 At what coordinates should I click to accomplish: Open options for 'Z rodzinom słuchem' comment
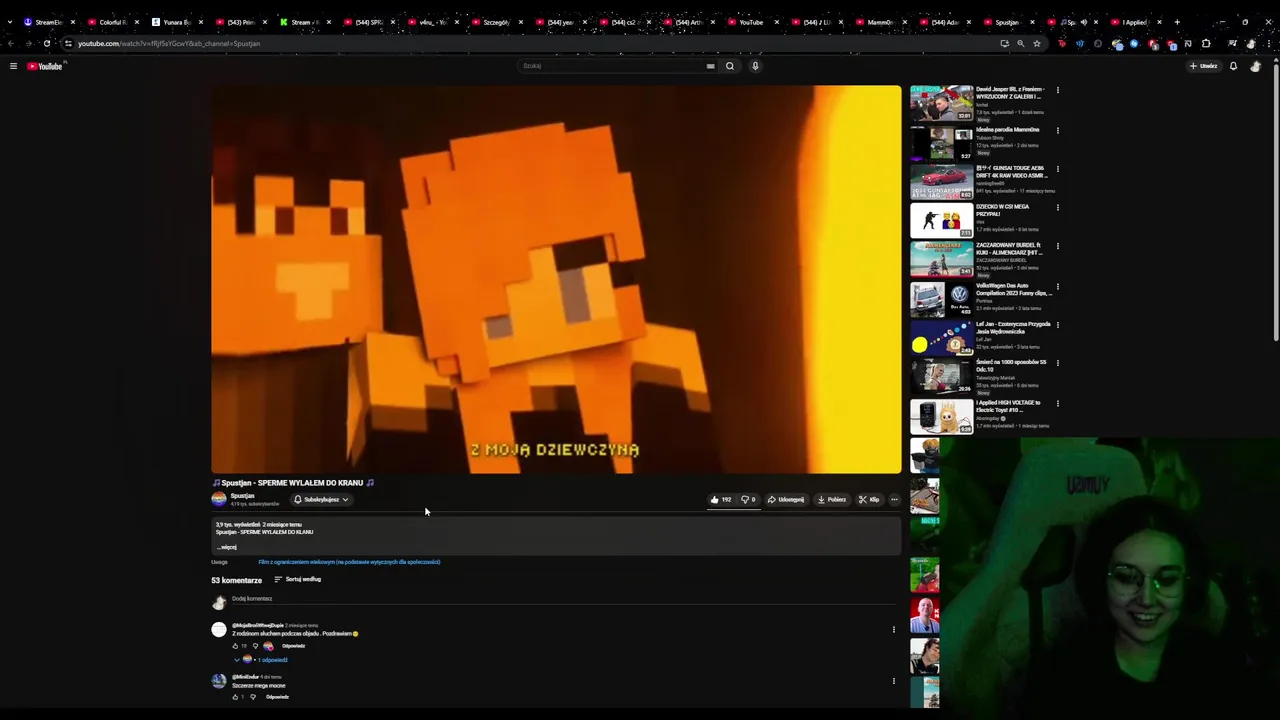click(x=894, y=630)
